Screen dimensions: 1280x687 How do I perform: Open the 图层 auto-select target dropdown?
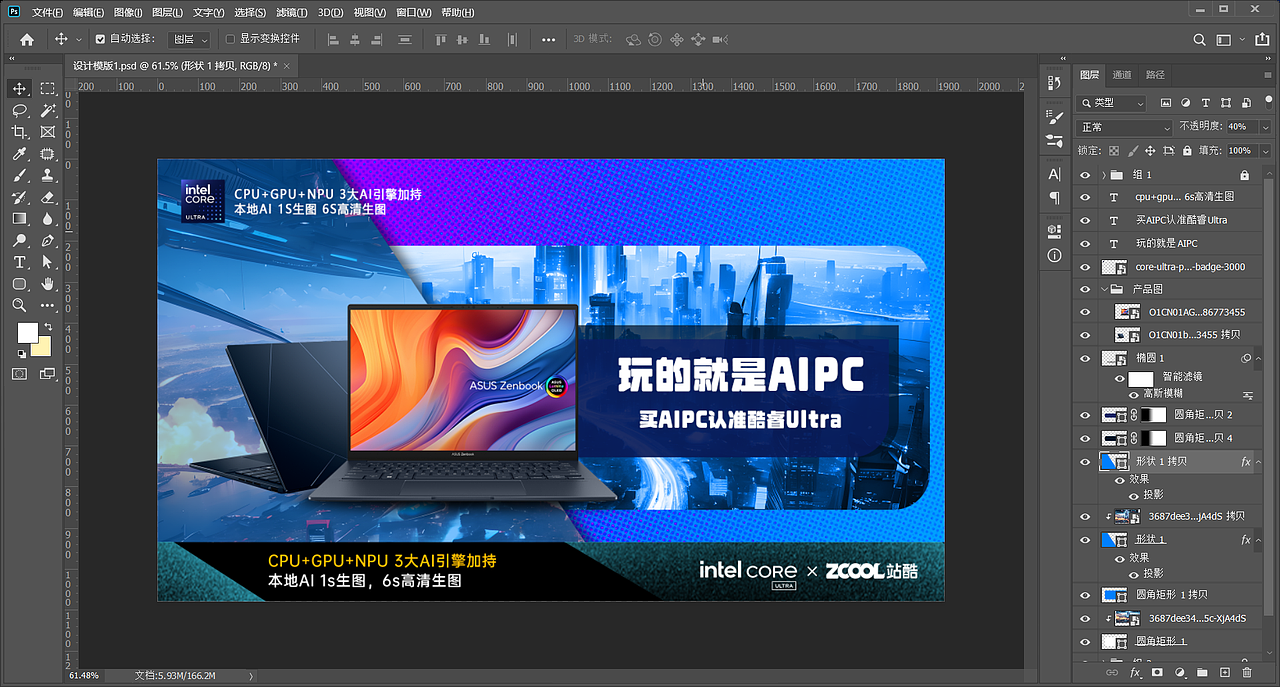[x=190, y=39]
